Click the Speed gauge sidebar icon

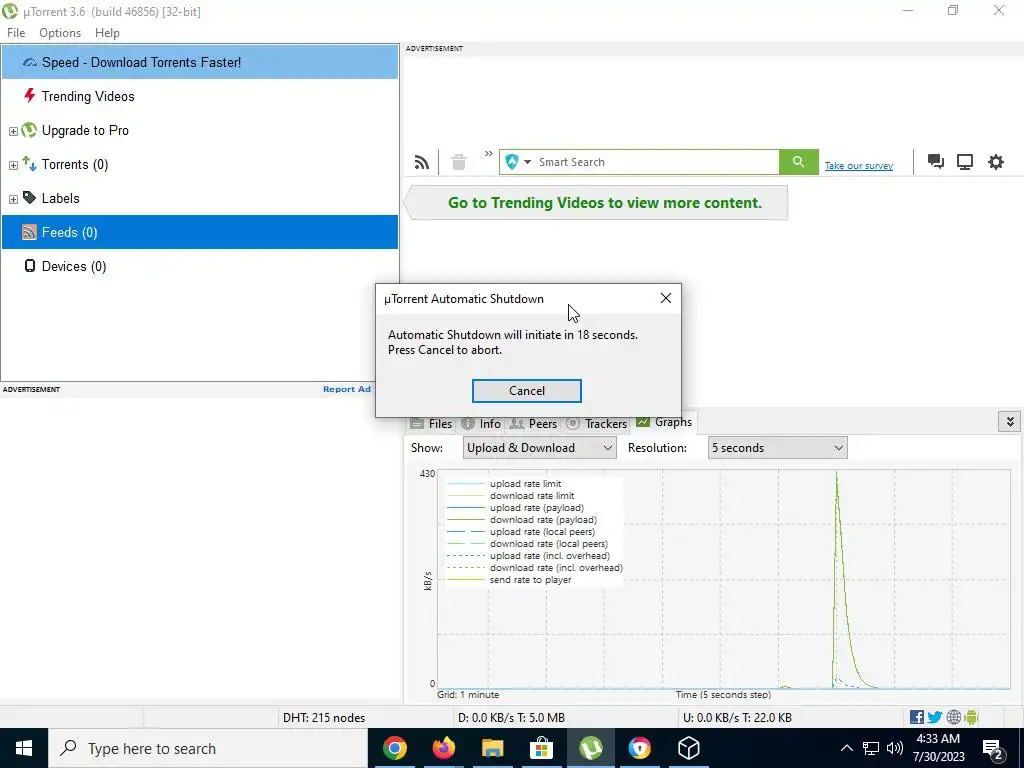29,63
